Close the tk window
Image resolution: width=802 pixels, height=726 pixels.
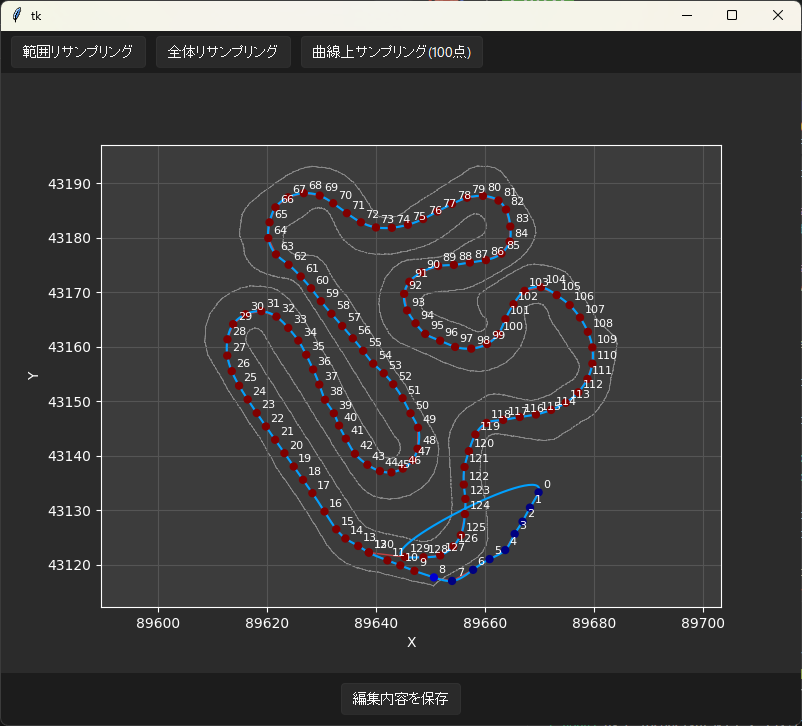click(x=777, y=15)
